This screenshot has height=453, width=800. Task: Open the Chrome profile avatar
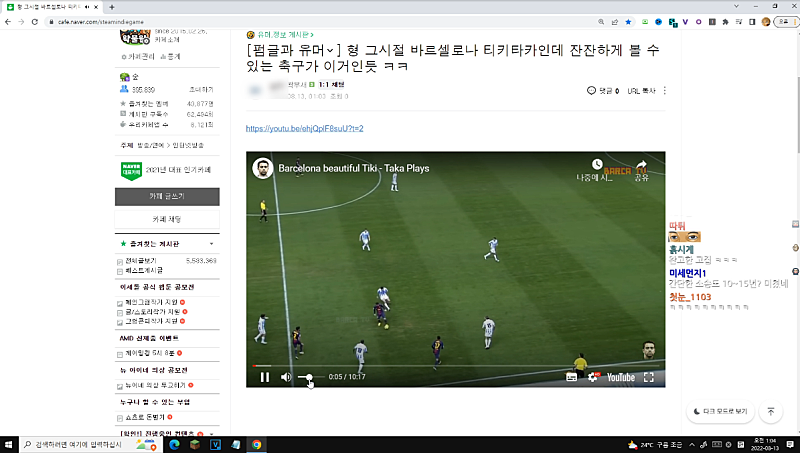coord(765,22)
